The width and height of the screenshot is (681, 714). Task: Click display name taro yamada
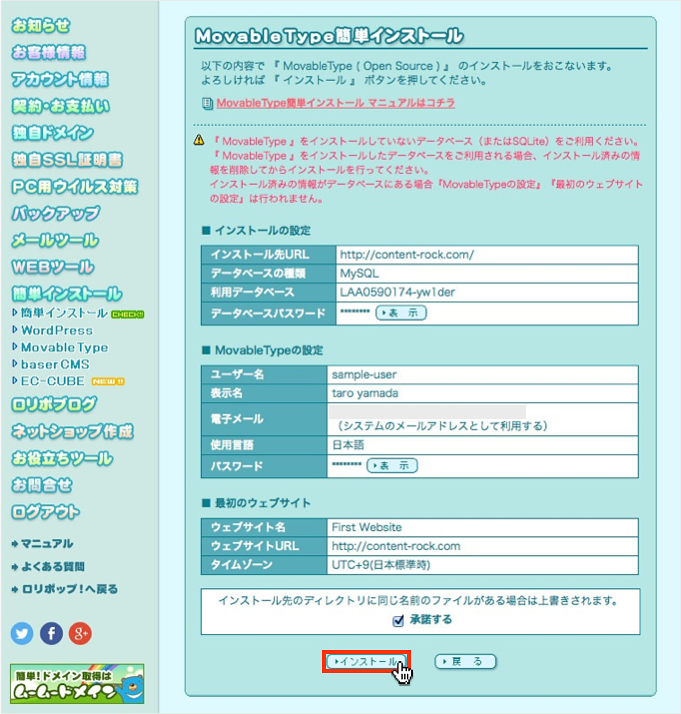click(365, 393)
